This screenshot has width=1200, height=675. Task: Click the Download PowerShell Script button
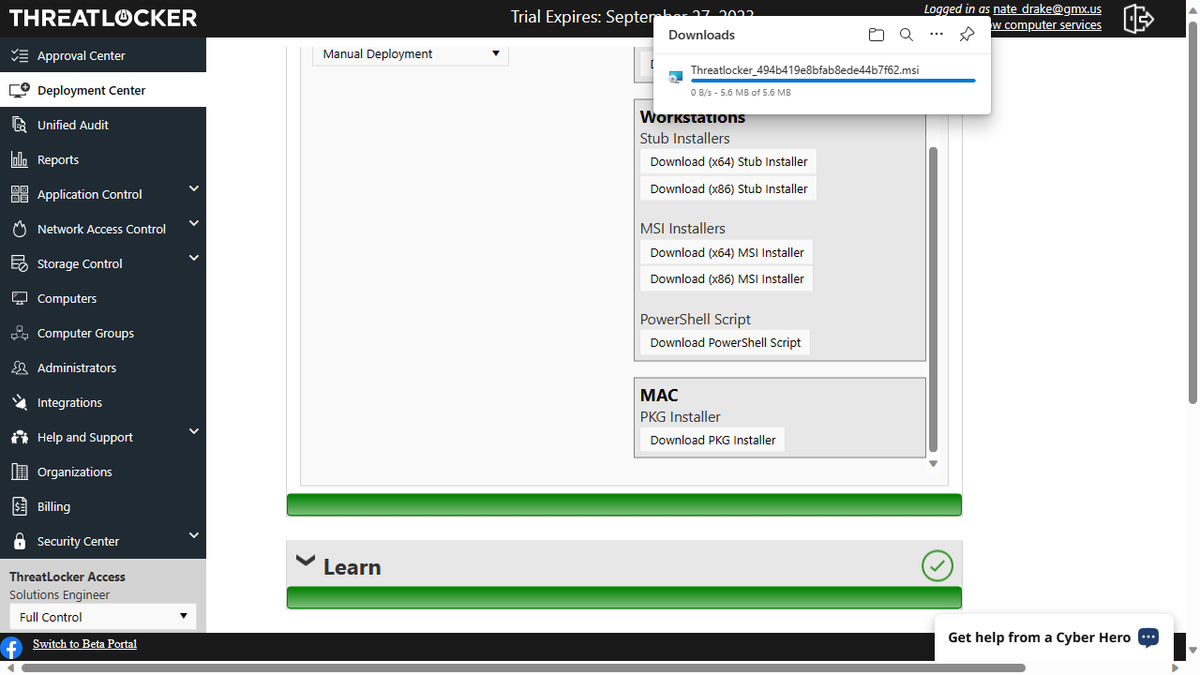click(x=725, y=342)
